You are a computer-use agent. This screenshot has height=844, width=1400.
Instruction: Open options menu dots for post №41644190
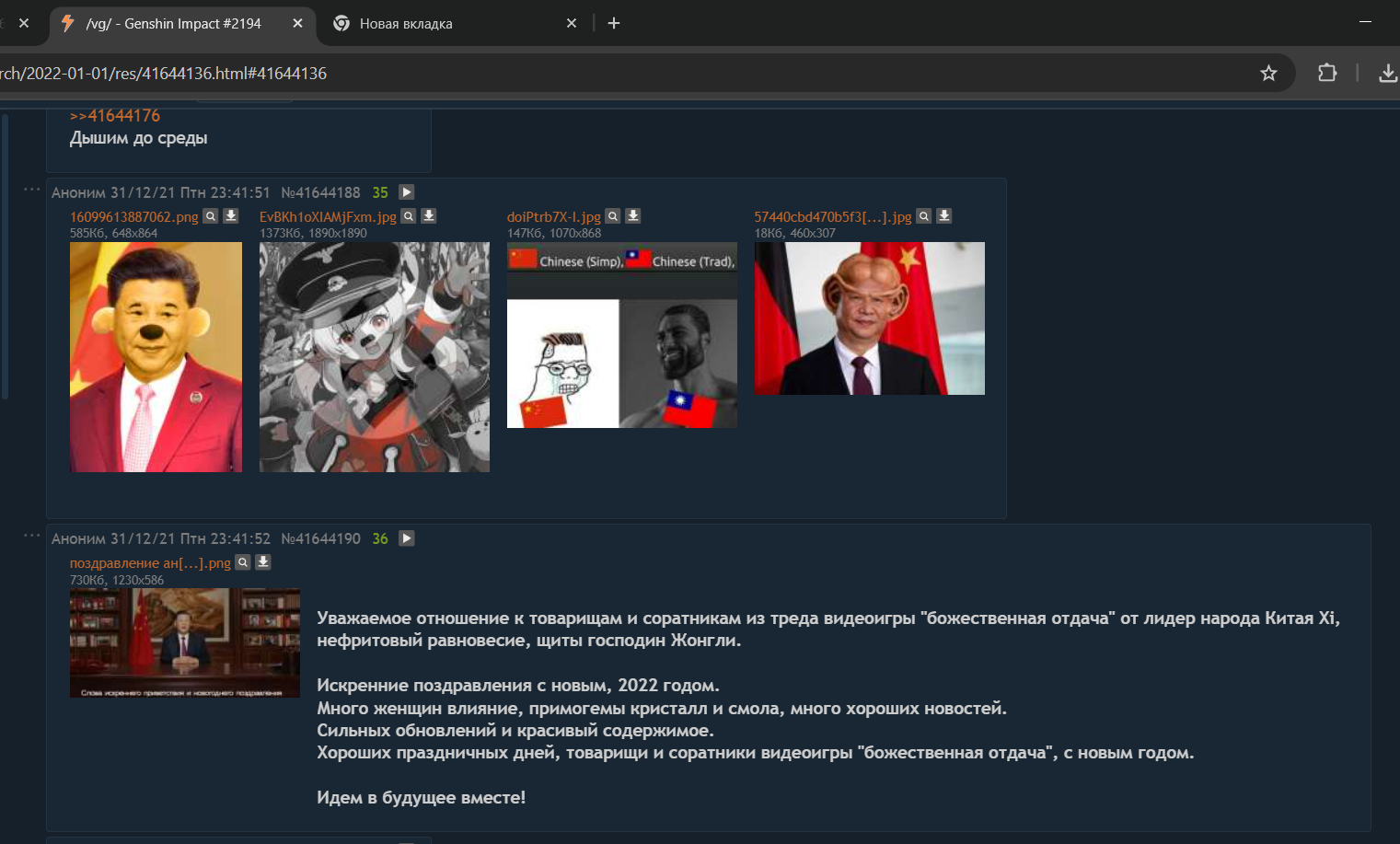(x=32, y=536)
